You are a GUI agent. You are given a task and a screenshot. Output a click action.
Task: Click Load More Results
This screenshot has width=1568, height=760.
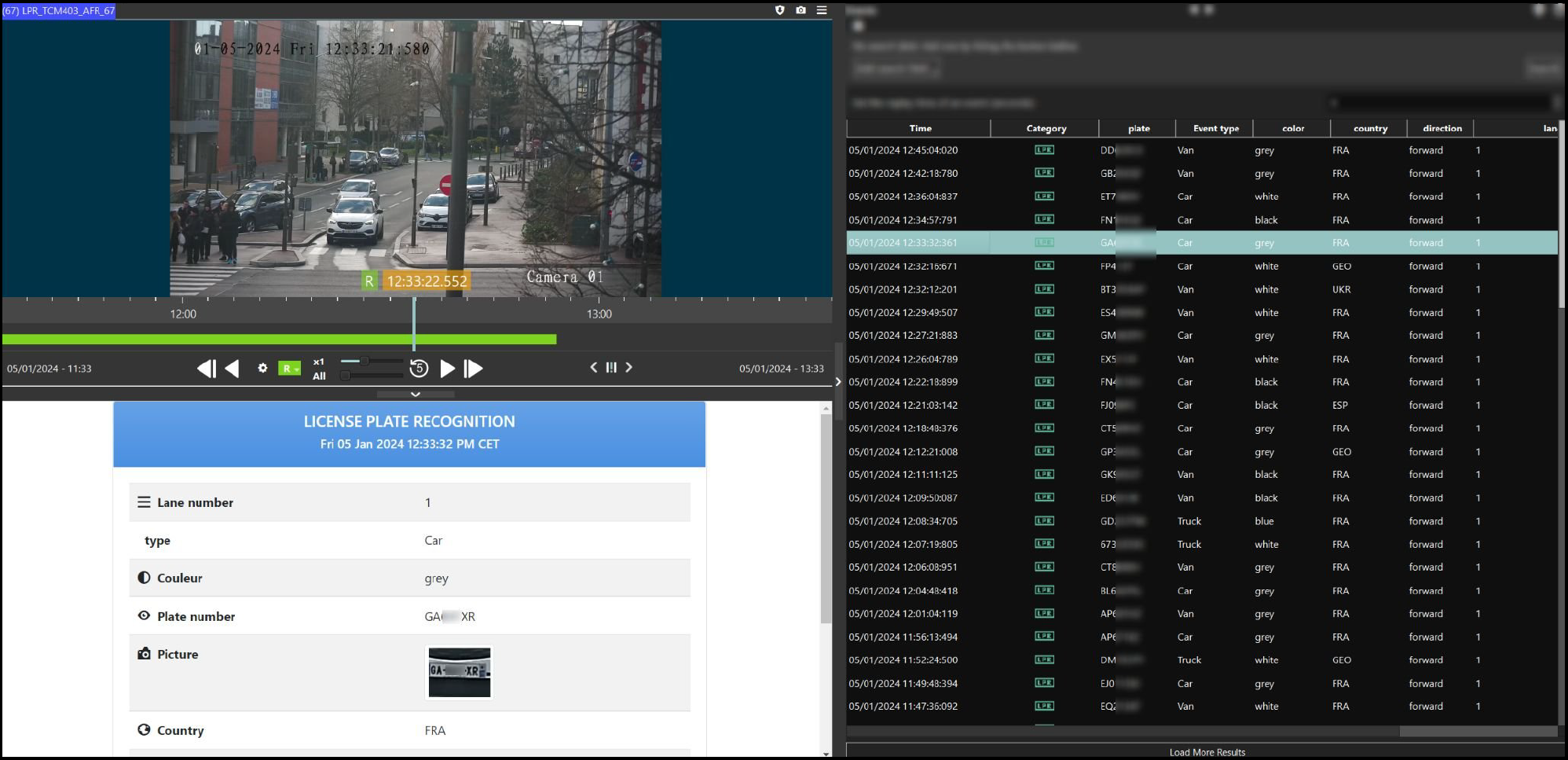coord(1207,752)
